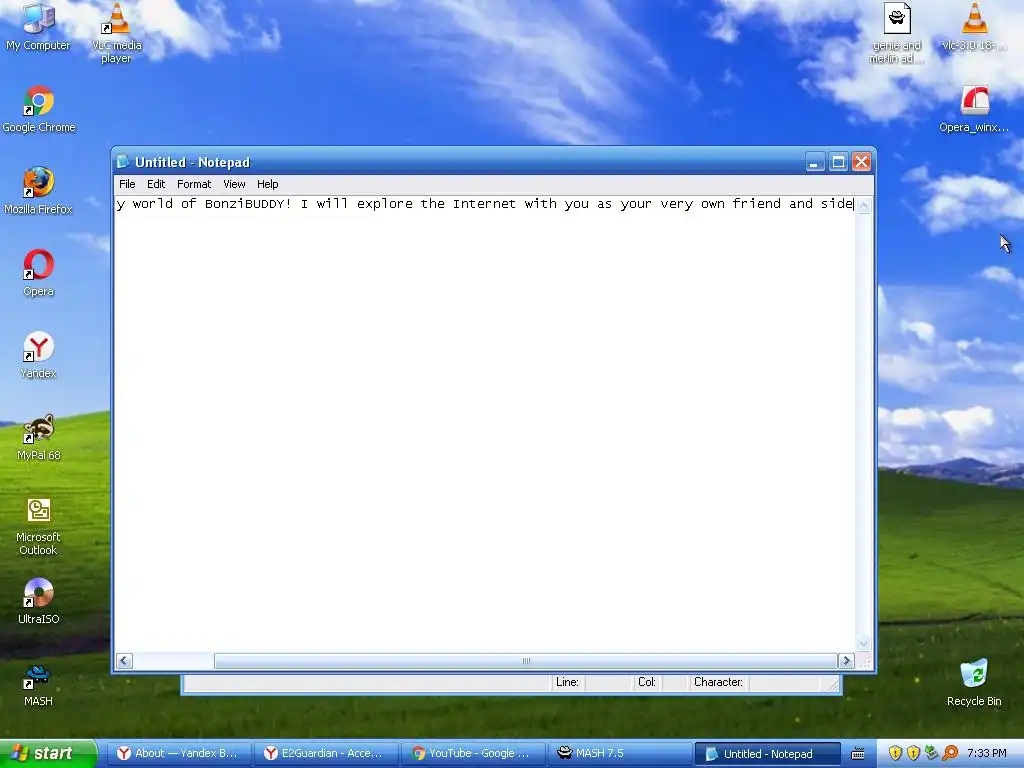
Task: Switch to E2Guardian taskbar button
Action: [325, 753]
